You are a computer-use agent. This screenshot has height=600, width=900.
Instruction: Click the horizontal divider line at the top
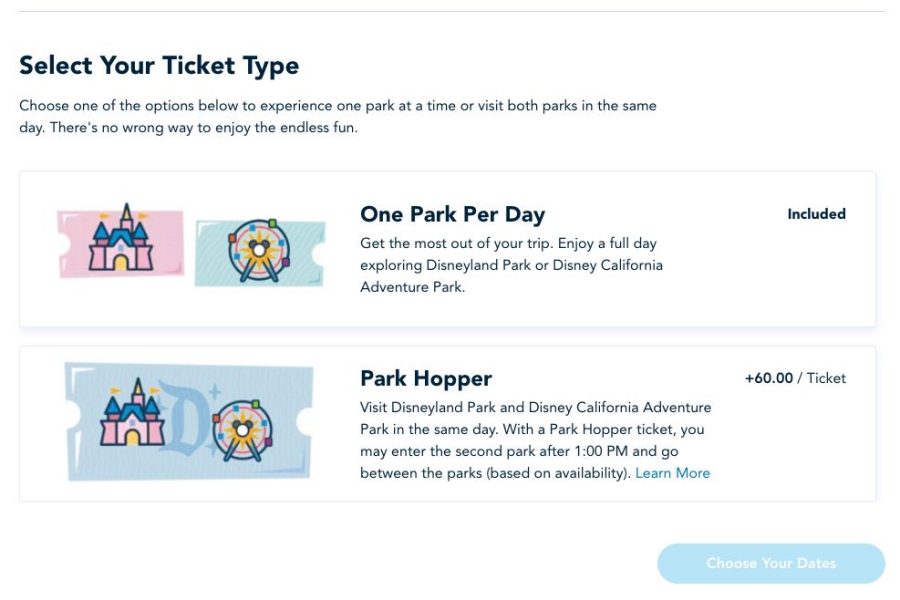(452, 12)
